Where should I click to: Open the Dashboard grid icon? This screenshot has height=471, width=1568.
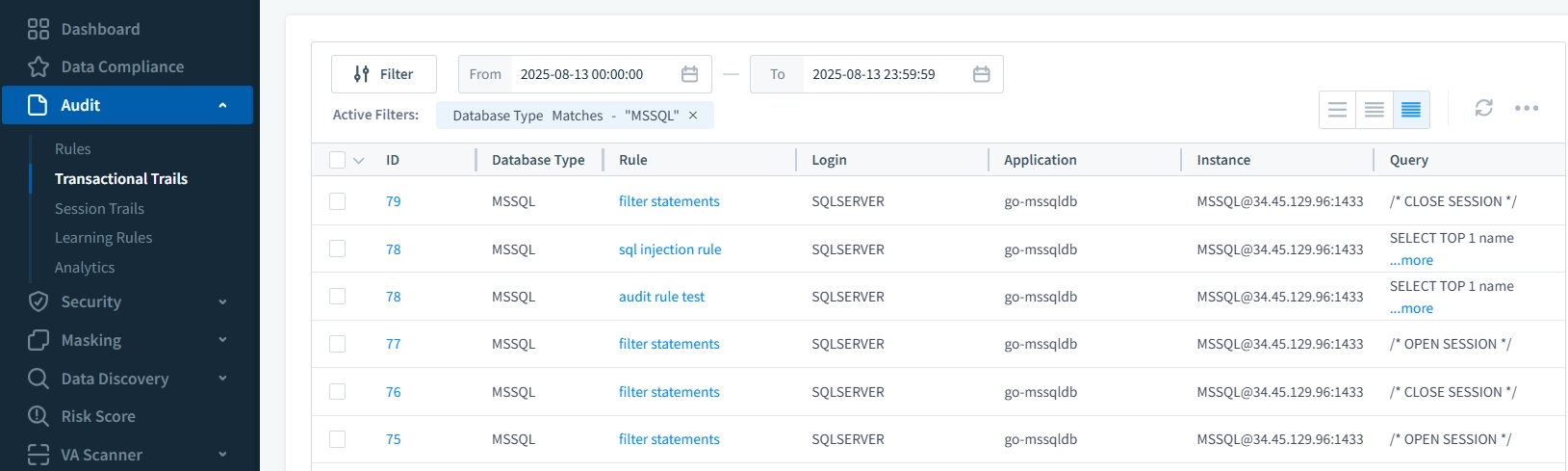point(38,29)
